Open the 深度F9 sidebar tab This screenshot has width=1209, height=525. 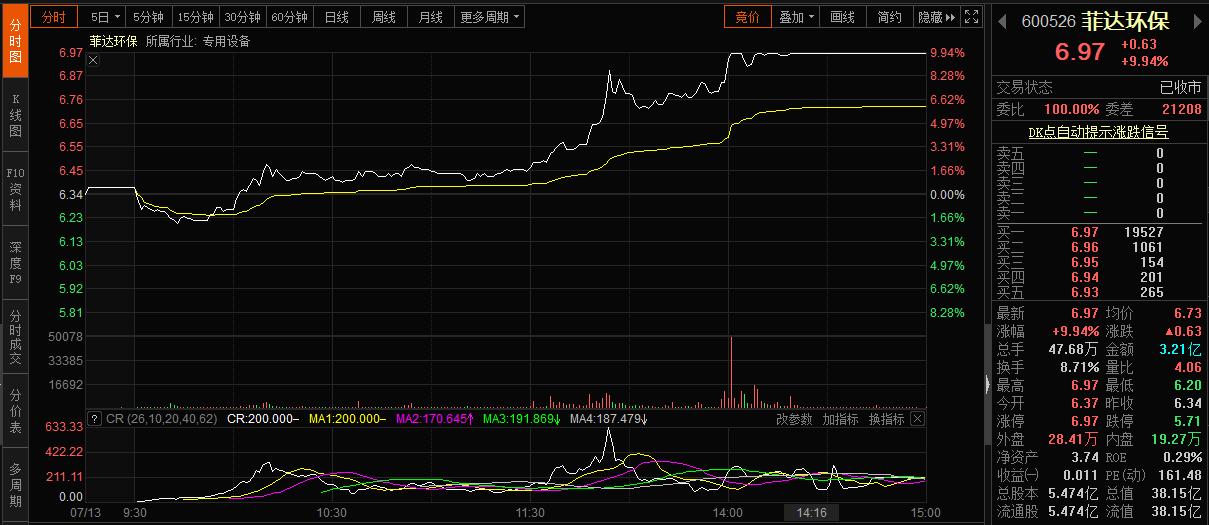point(15,263)
